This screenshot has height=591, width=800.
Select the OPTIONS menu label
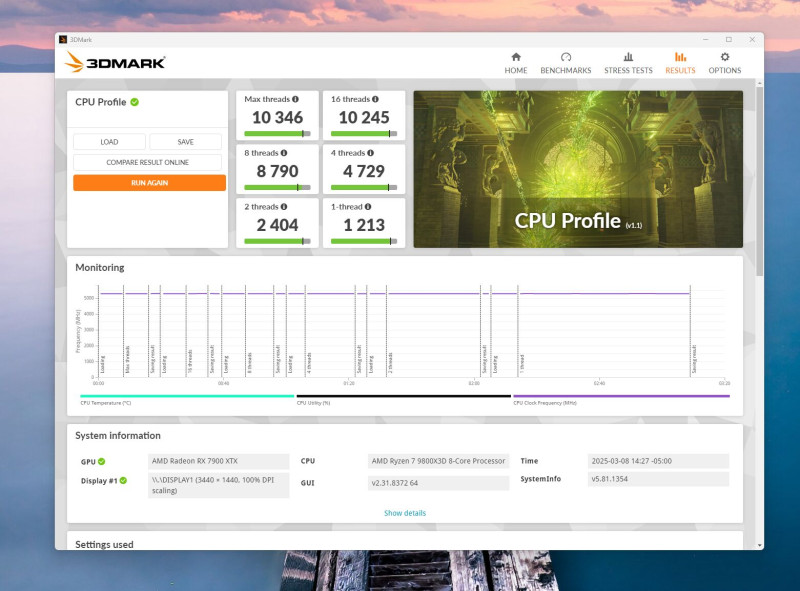pos(724,70)
